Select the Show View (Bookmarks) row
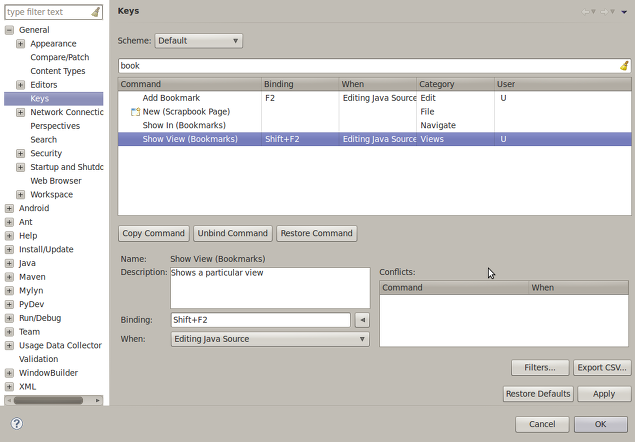The height and width of the screenshot is (442, 635). click(x=375, y=139)
